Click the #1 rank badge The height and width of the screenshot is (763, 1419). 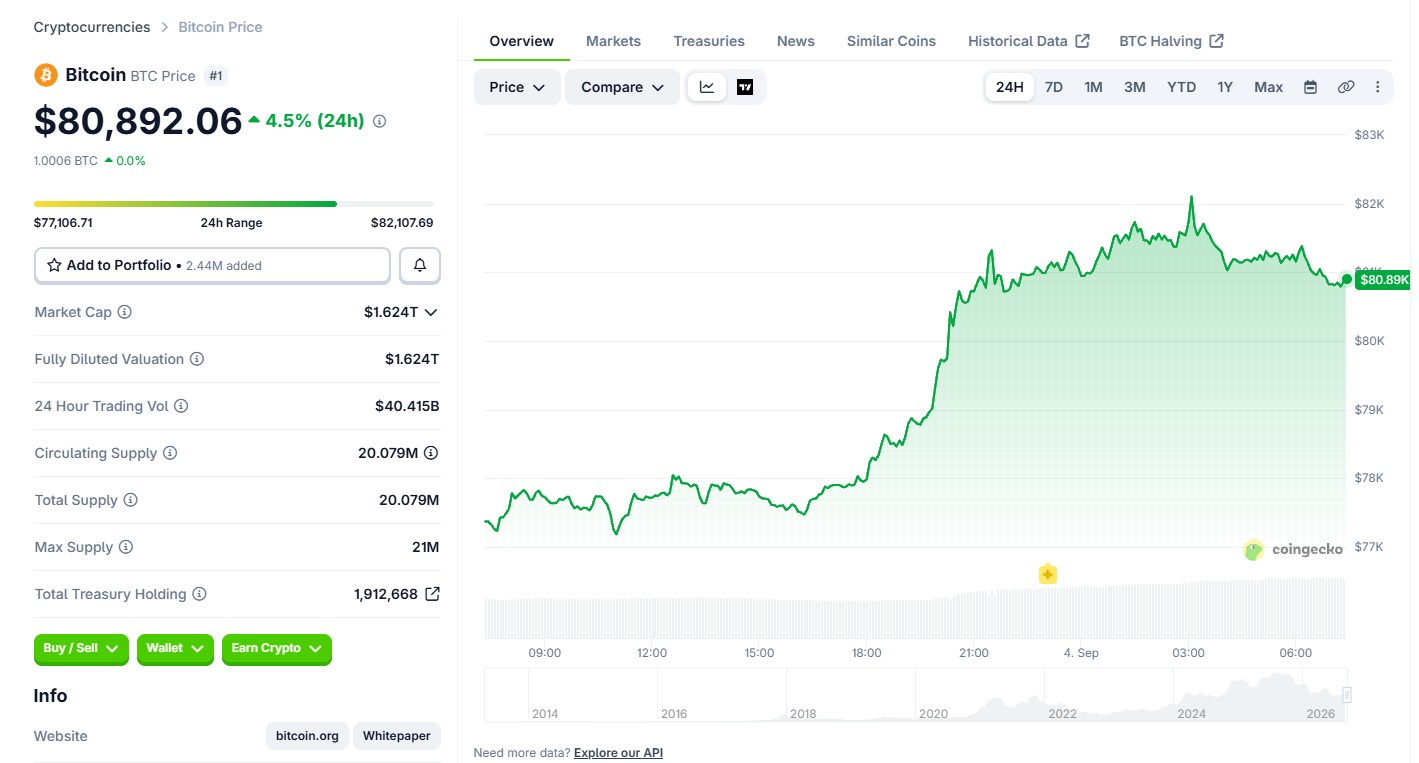coord(216,76)
